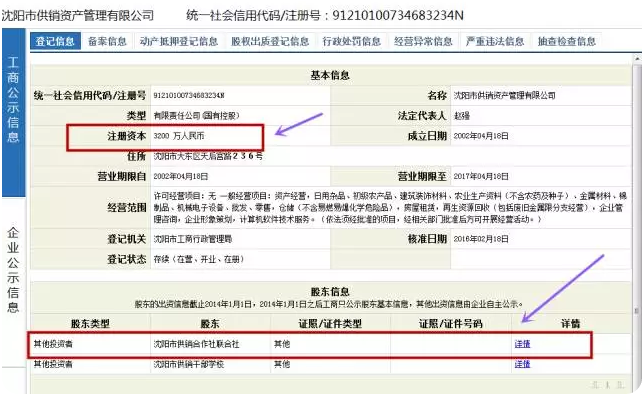This screenshot has height=396, width=642.
Task: Click the 注册资本 field label
Action: (127, 136)
